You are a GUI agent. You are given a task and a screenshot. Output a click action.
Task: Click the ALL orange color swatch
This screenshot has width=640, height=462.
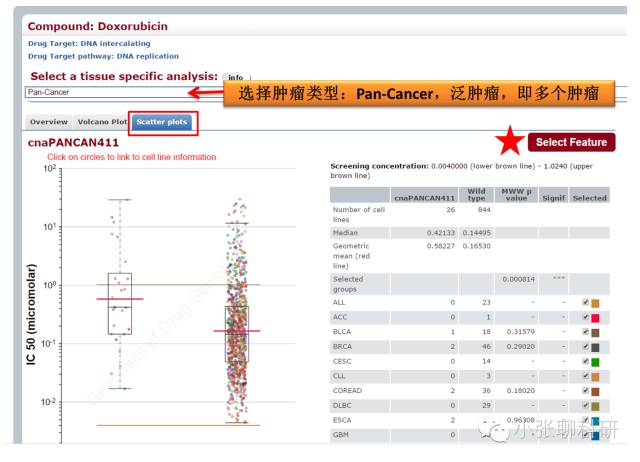(x=595, y=303)
